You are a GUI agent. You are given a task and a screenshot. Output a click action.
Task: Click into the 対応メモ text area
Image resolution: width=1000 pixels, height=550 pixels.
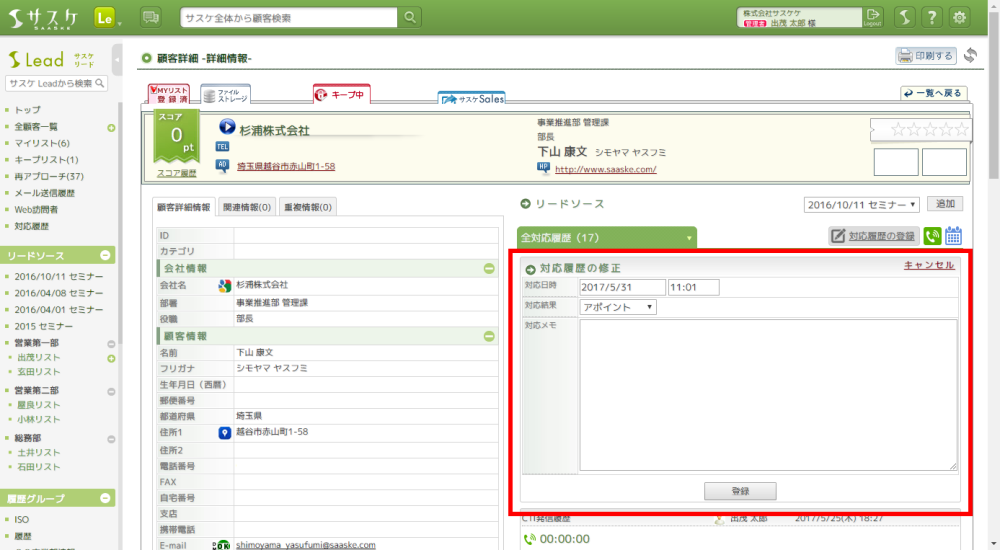(768, 394)
